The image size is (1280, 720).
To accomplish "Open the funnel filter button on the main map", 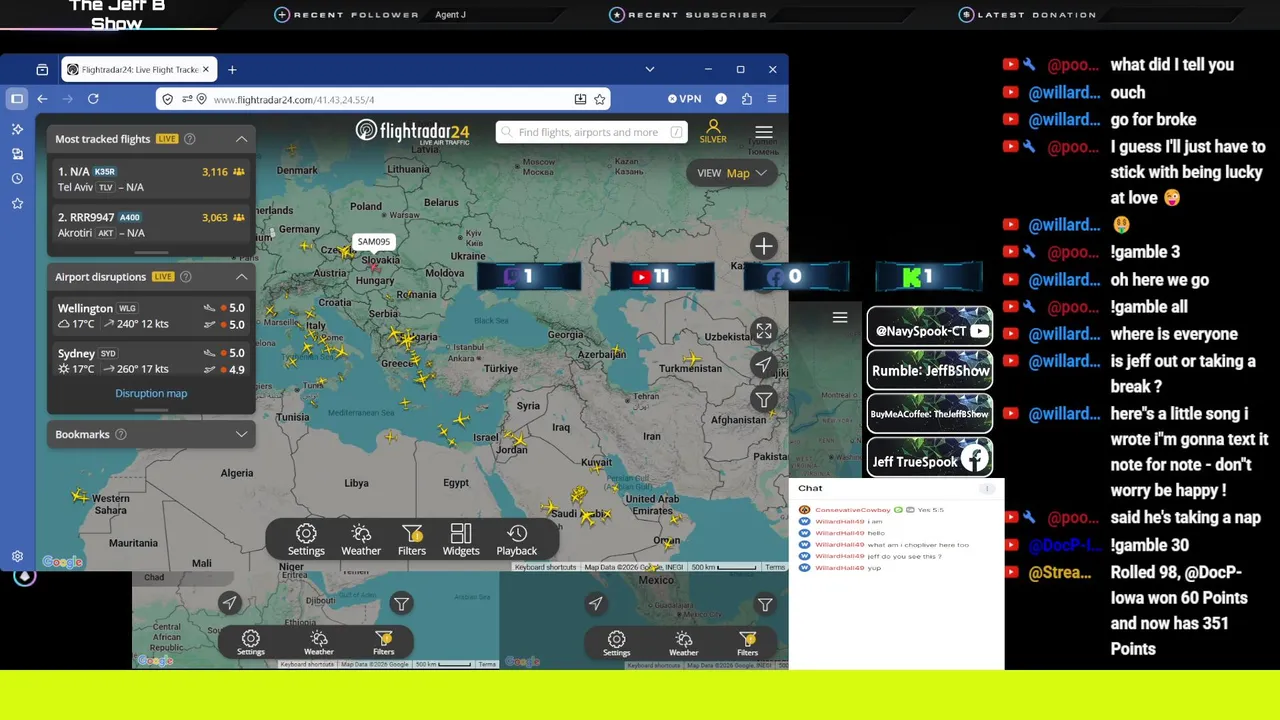I will tap(764, 400).
